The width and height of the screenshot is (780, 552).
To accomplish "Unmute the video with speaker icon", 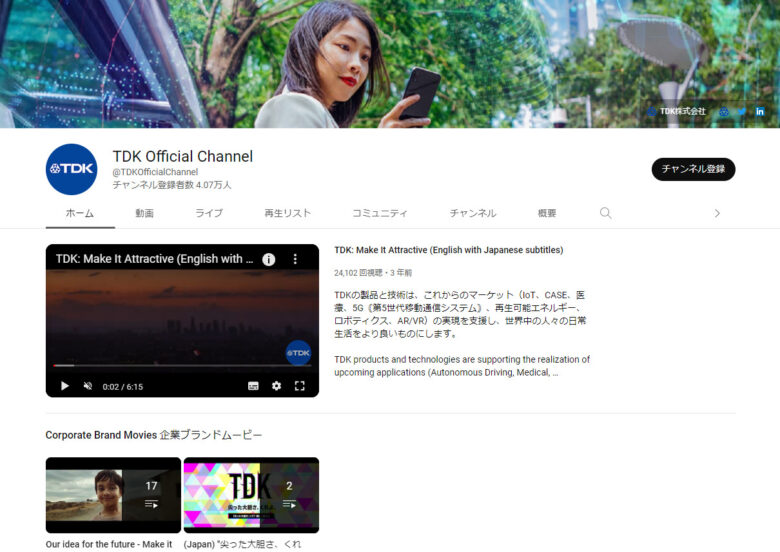I will pos(88,386).
